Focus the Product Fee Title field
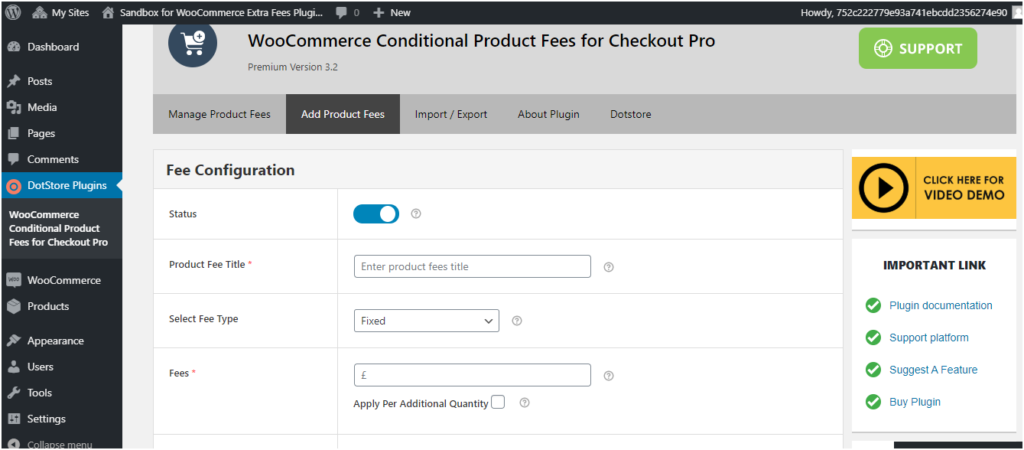The height and width of the screenshot is (450, 1024). 472,266
